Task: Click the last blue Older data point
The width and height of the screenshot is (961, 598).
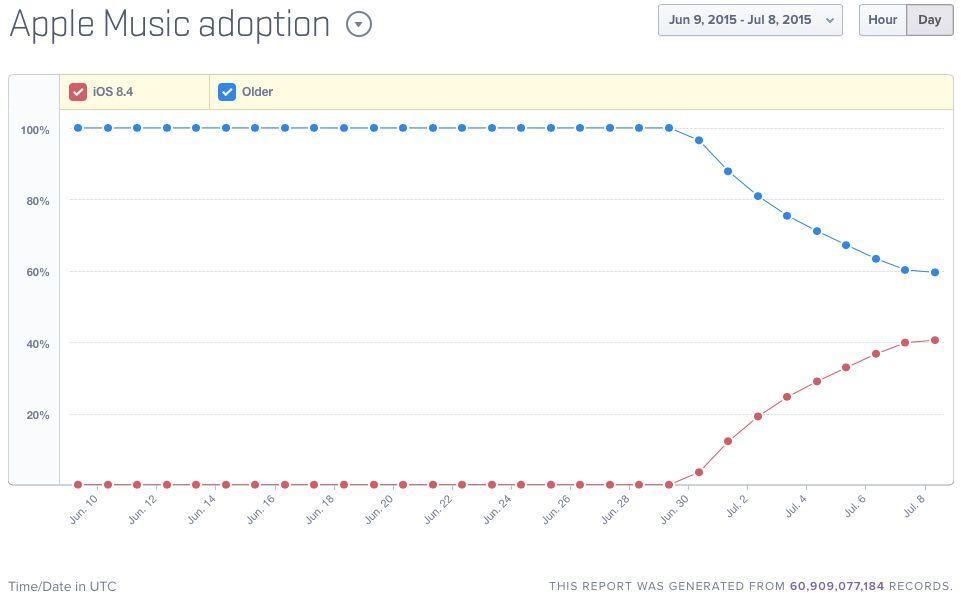Action: point(935,272)
